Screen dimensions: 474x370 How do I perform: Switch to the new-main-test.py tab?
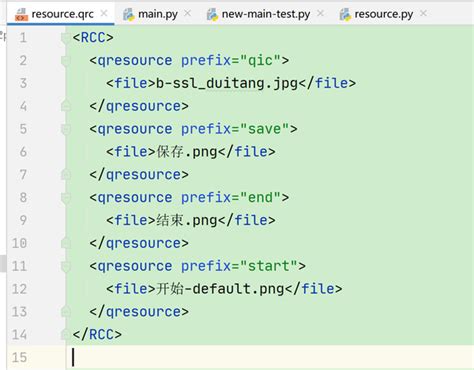coord(266,14)
